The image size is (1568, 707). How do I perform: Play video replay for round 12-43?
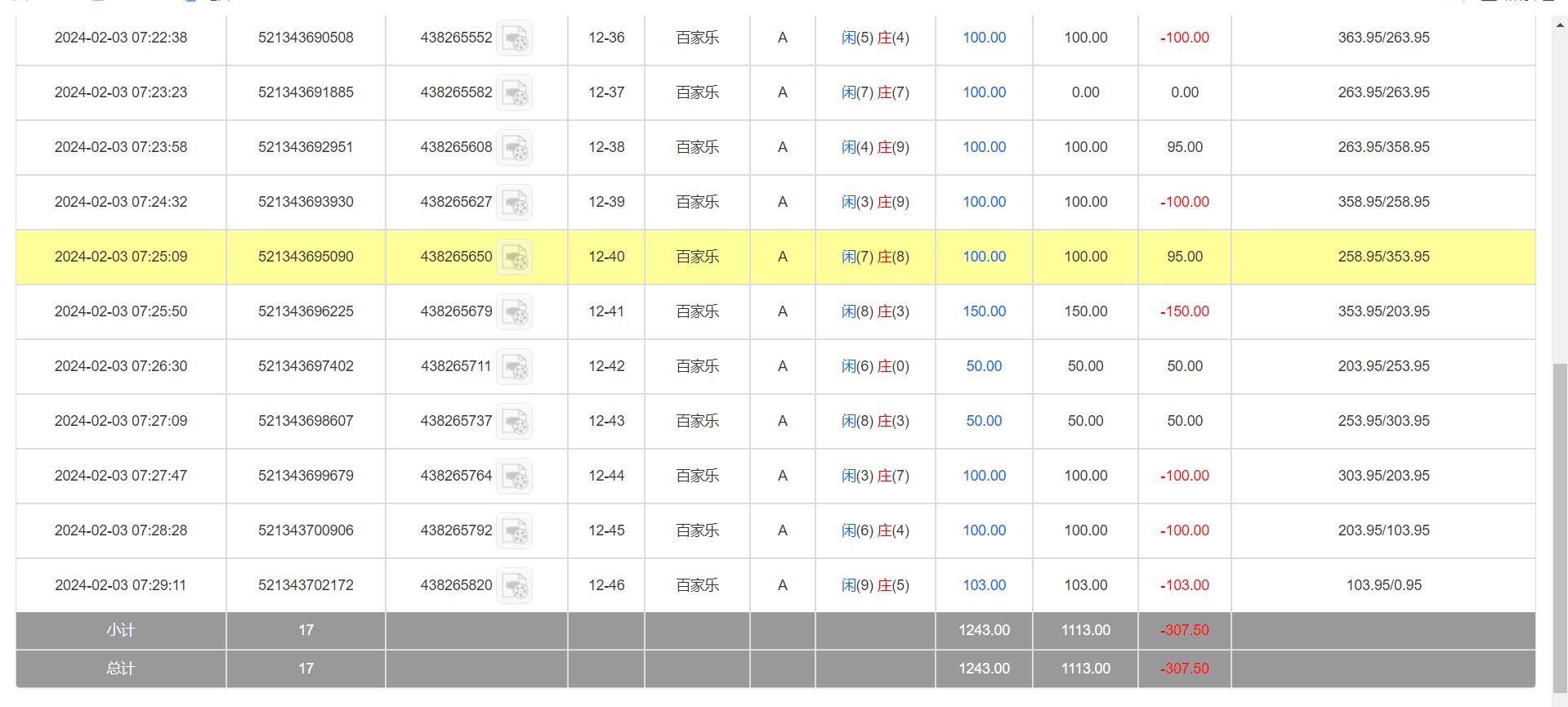coord(515,422)
